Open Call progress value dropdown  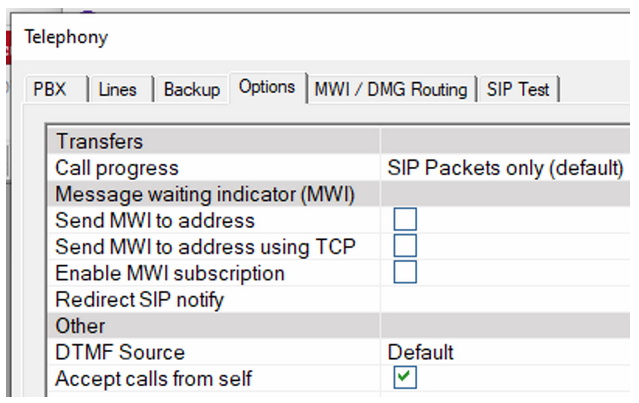pyautogui.click(x=505, y=167)
